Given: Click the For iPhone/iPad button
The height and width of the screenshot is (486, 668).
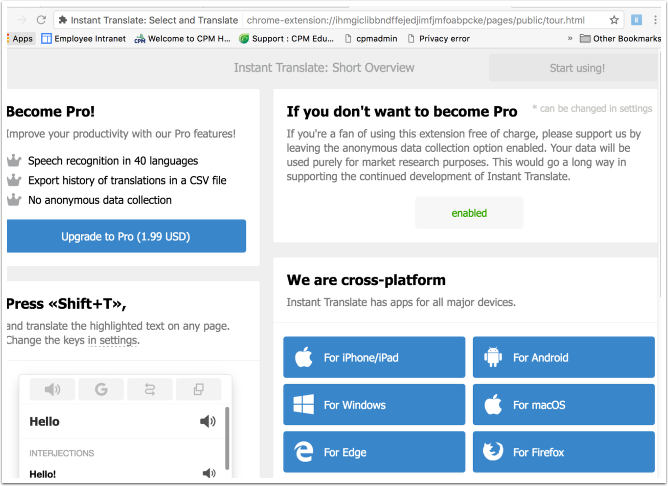Looking at the screenshot, I should click(x=374, y=357).
